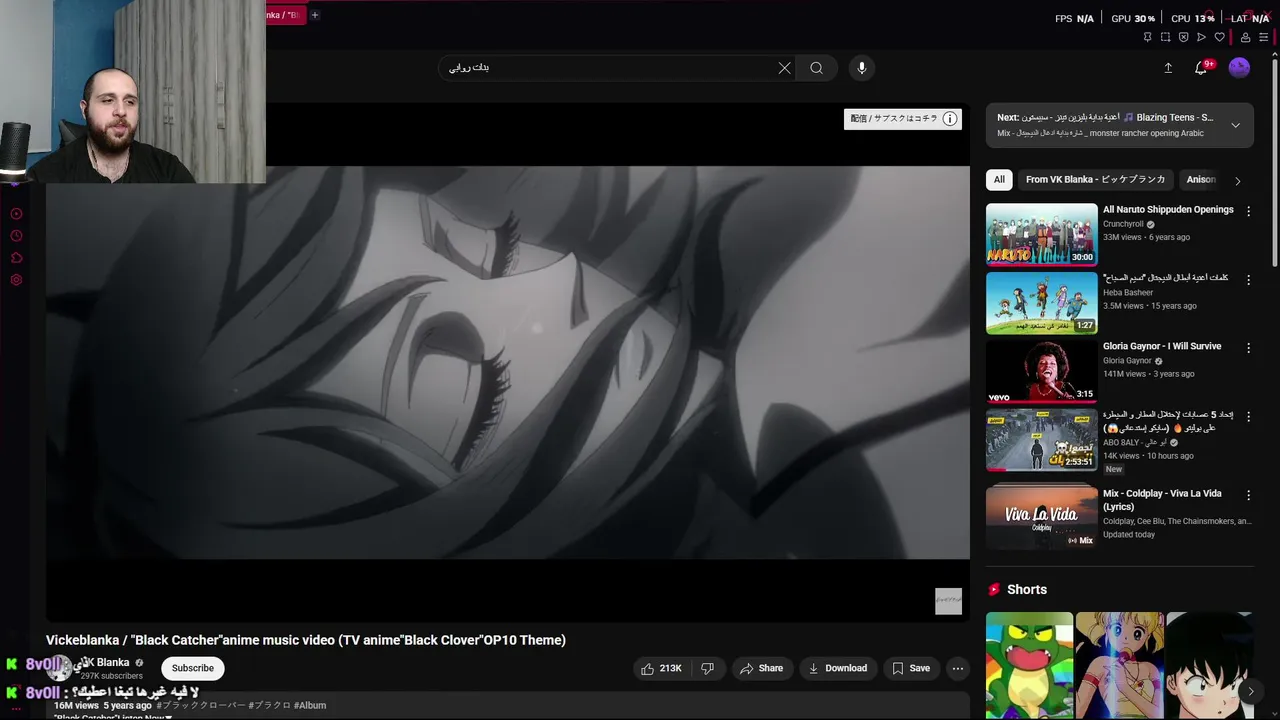Screen dimensions: 1280x720
Task: Open YouTube notifications bell
Action: pos(1201,68)
